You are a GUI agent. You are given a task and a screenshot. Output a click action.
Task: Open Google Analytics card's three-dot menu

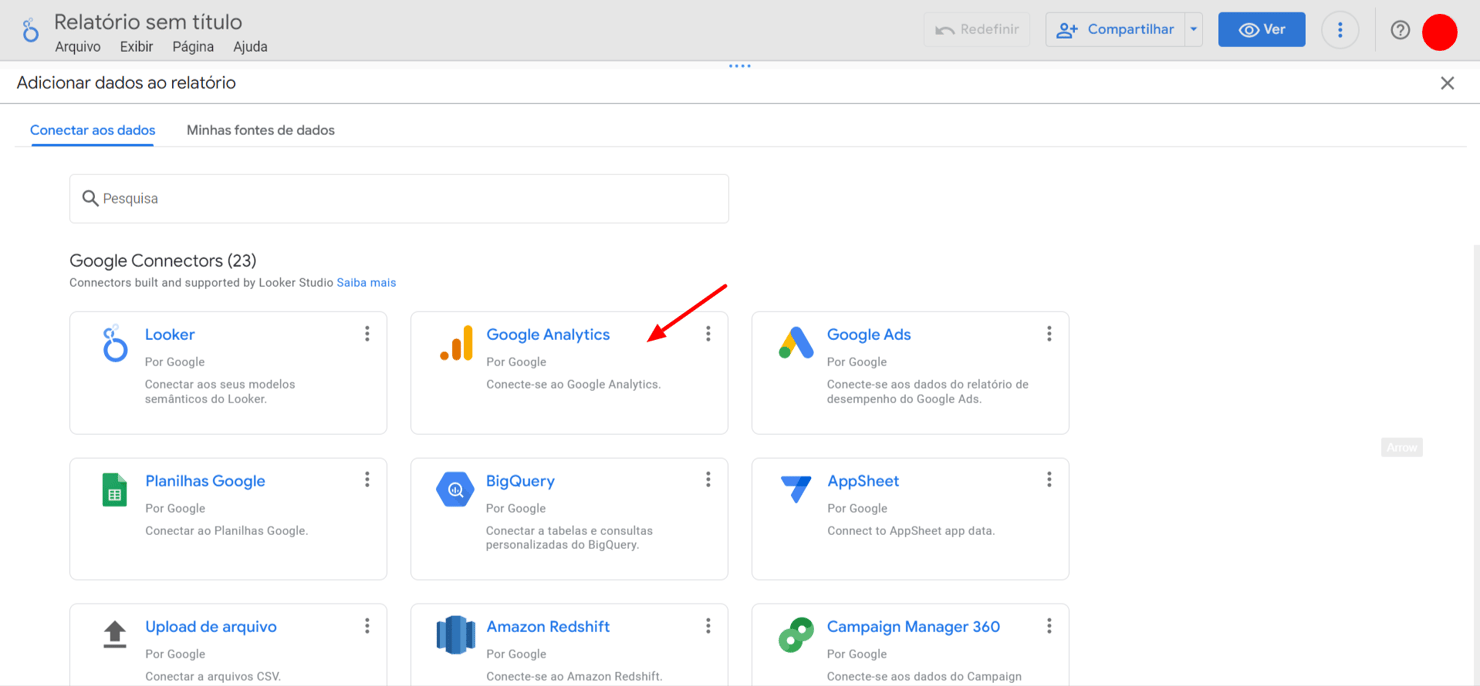708,334
